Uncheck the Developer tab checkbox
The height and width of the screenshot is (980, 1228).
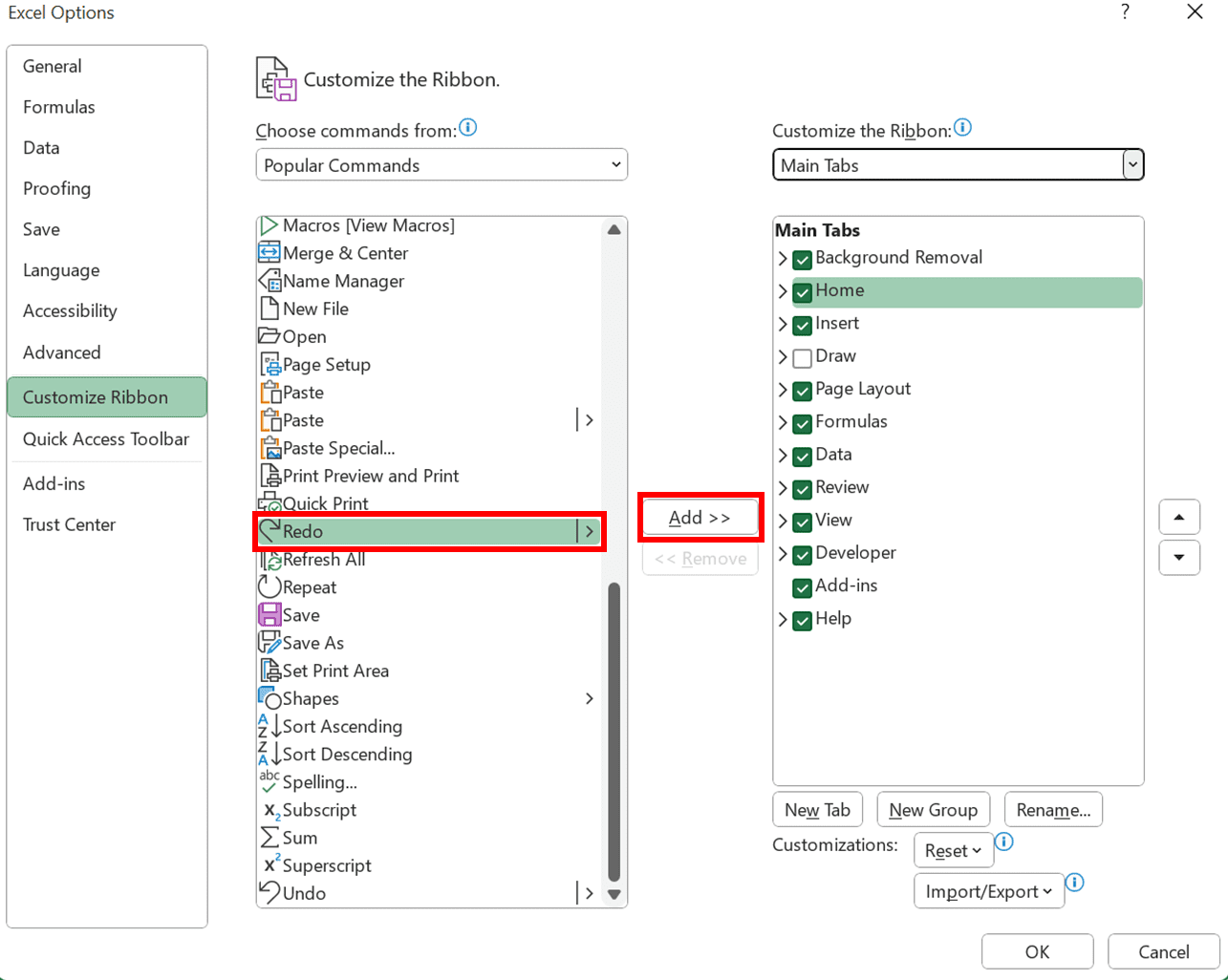click(x=803, y=554)
